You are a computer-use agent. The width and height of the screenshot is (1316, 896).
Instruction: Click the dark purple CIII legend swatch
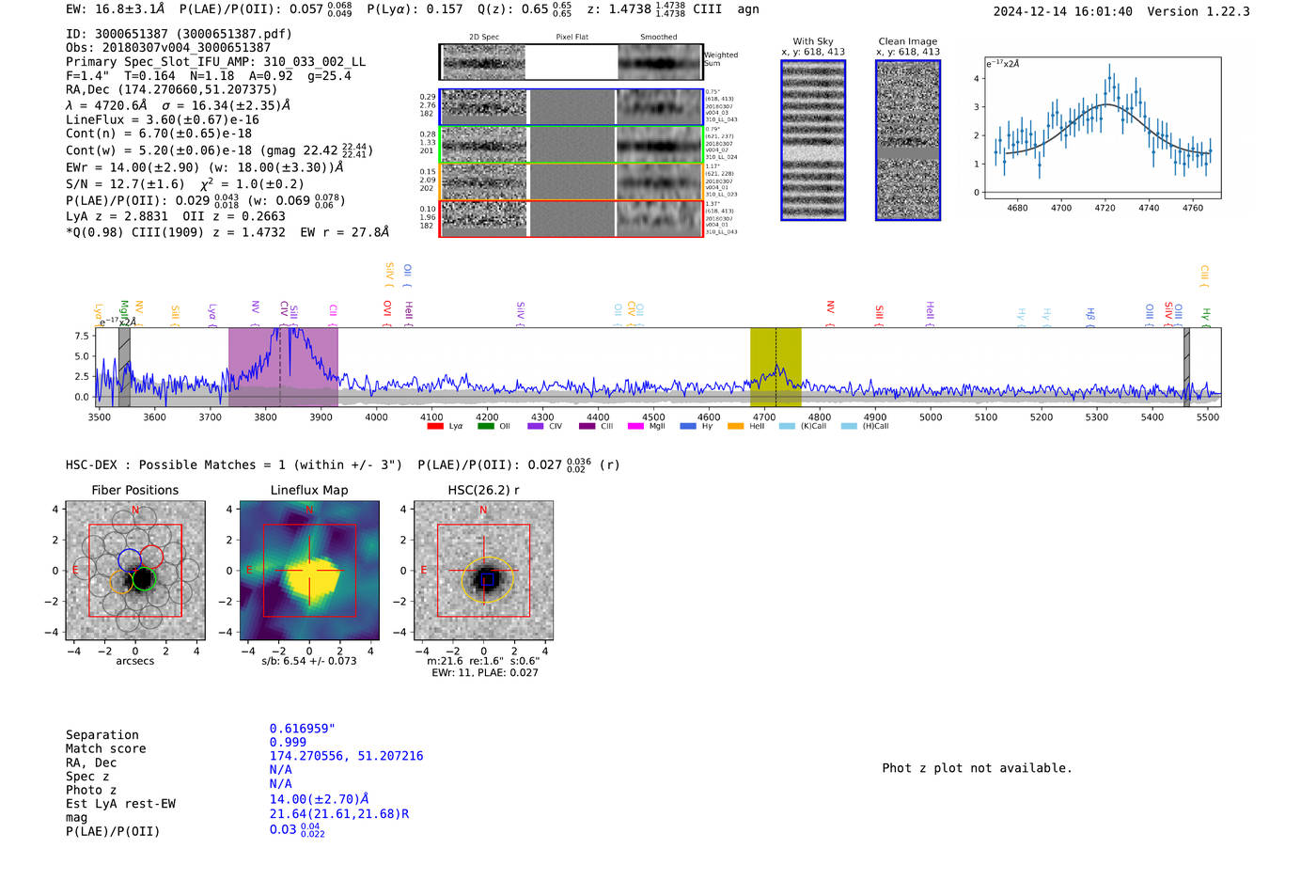[x=587, y=426]
